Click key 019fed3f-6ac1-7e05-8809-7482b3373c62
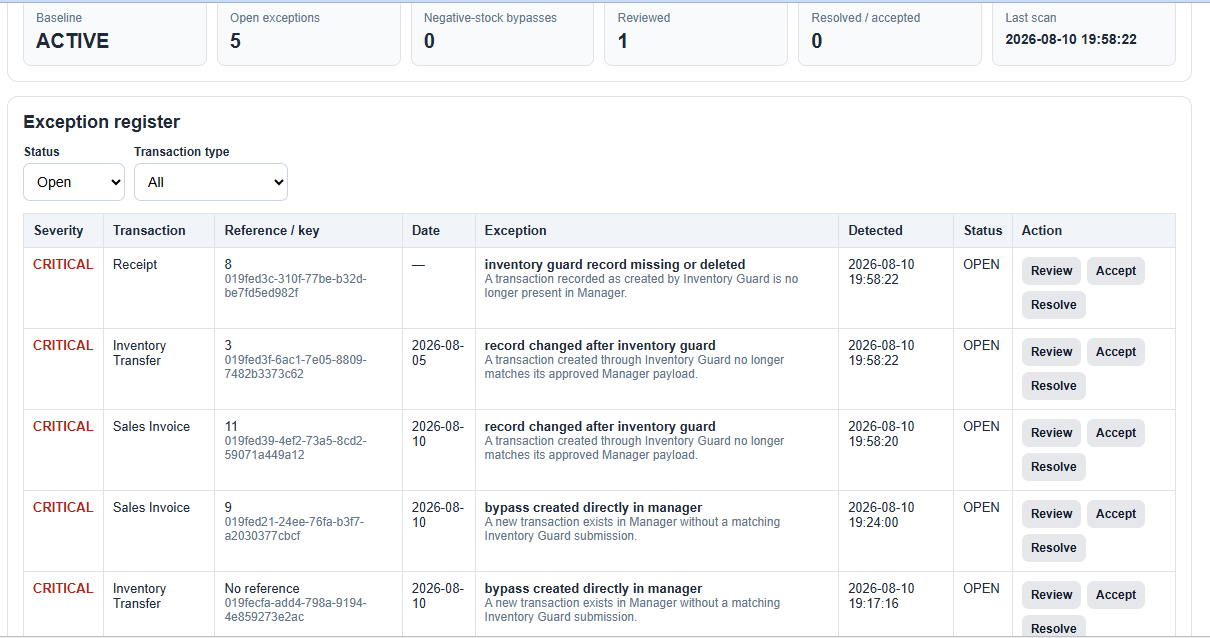Viewport: 1210px width, 638px height. (295, 367)
